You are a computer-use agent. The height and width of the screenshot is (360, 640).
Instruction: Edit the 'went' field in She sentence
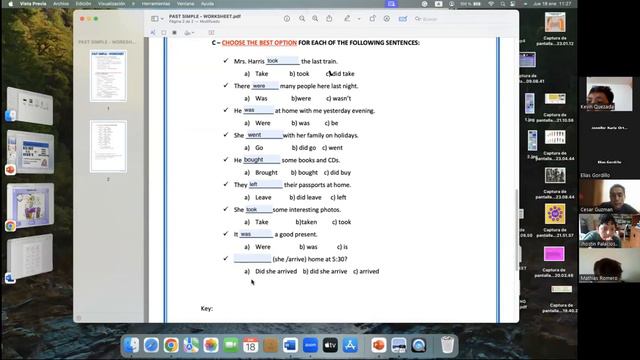[x=264, y=135]
